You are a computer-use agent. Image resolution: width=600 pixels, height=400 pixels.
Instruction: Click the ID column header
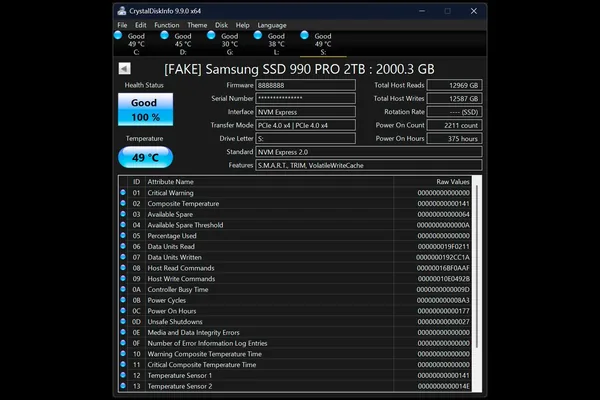(x=136, y=182)
